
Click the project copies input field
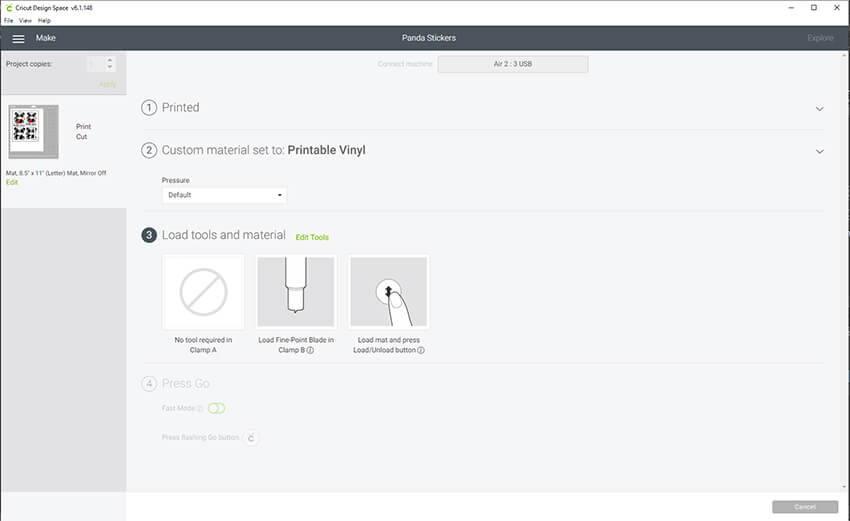[x=96, y=64]
